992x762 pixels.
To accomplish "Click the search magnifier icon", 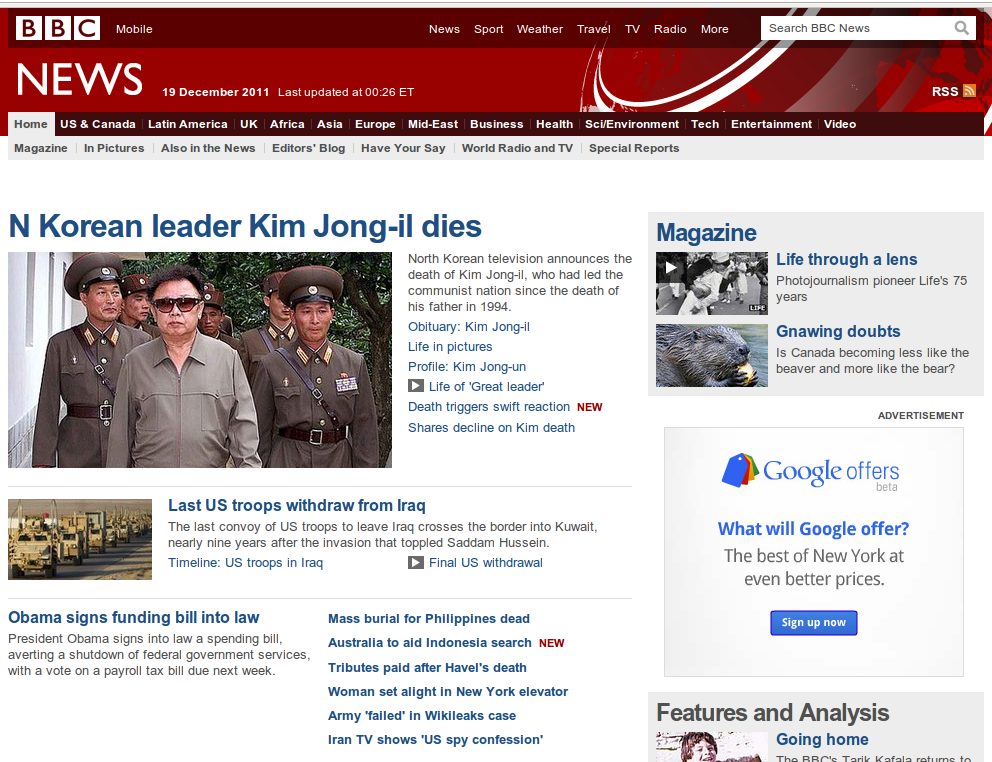I will [961, 28].
